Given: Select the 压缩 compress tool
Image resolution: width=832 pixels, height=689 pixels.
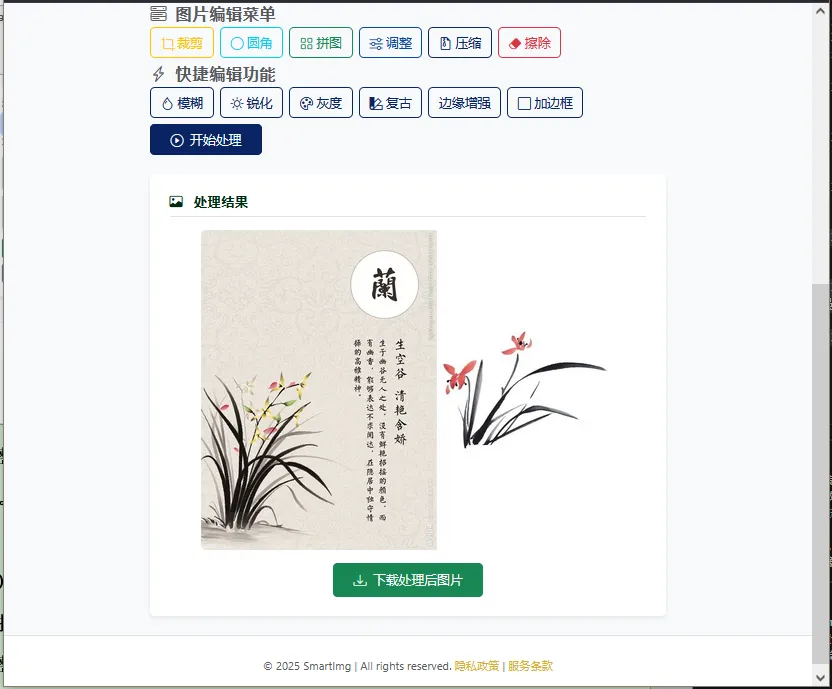Looking at the screenshot, I should point(460,42).
